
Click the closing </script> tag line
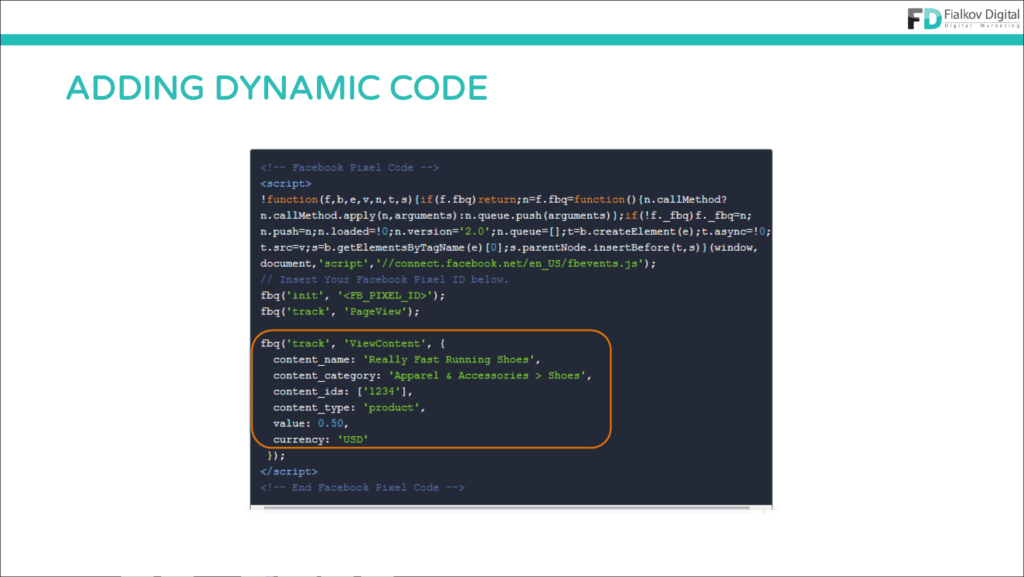[289, 471]
